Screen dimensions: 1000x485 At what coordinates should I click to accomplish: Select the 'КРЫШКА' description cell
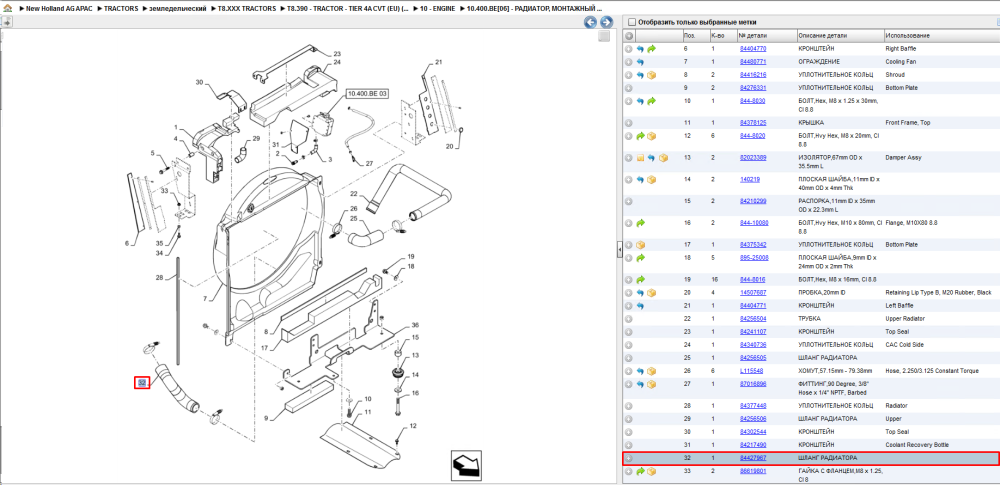pos(811,123)
